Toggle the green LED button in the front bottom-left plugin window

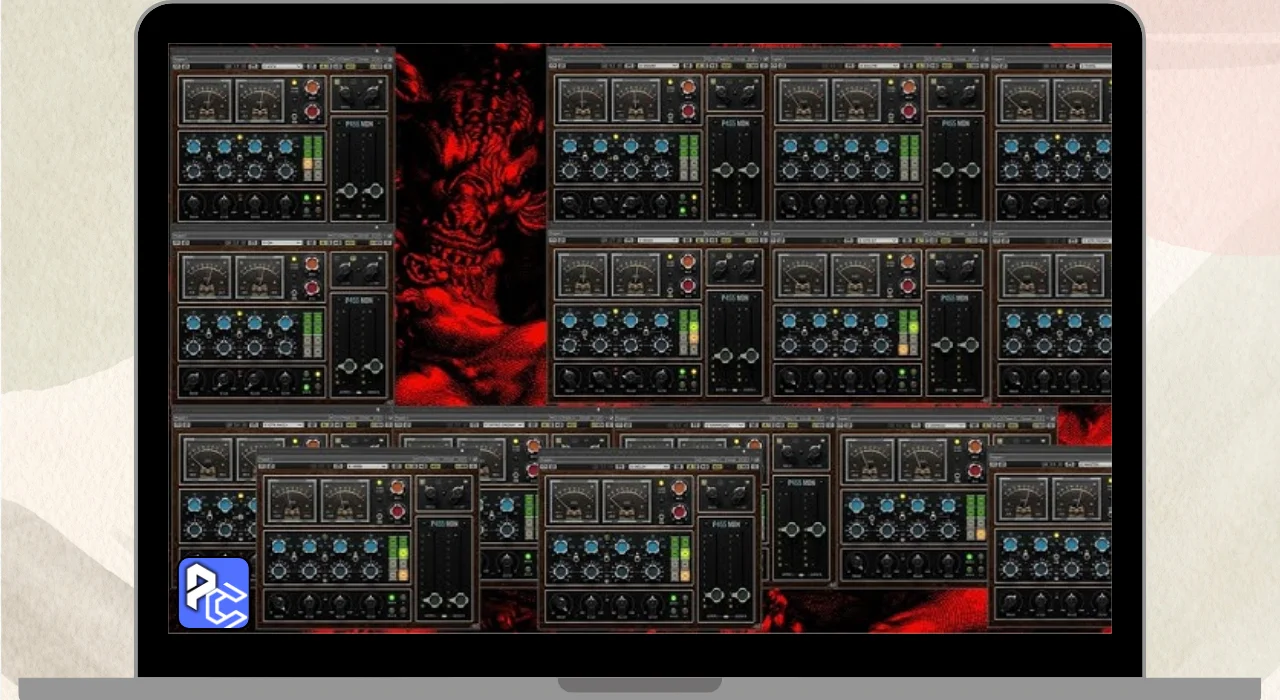coord(391,598)
